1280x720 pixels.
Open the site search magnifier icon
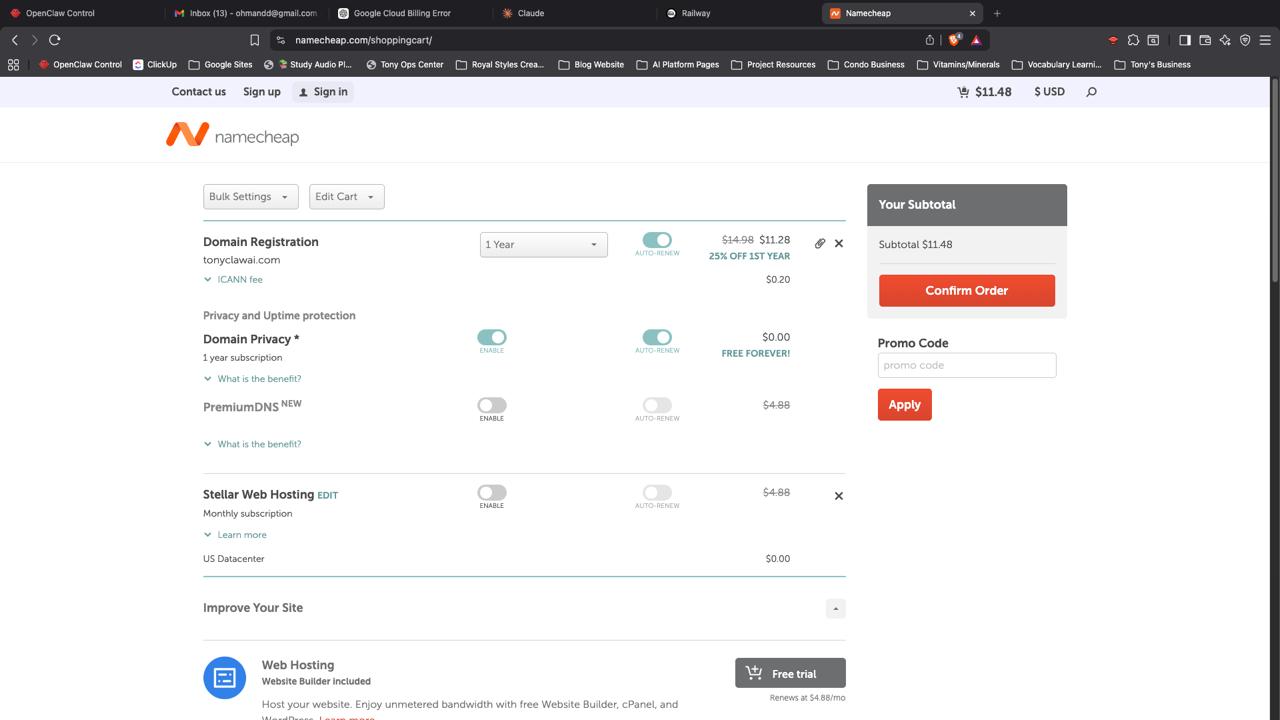pyautogui.click(x=1091, y=92)
